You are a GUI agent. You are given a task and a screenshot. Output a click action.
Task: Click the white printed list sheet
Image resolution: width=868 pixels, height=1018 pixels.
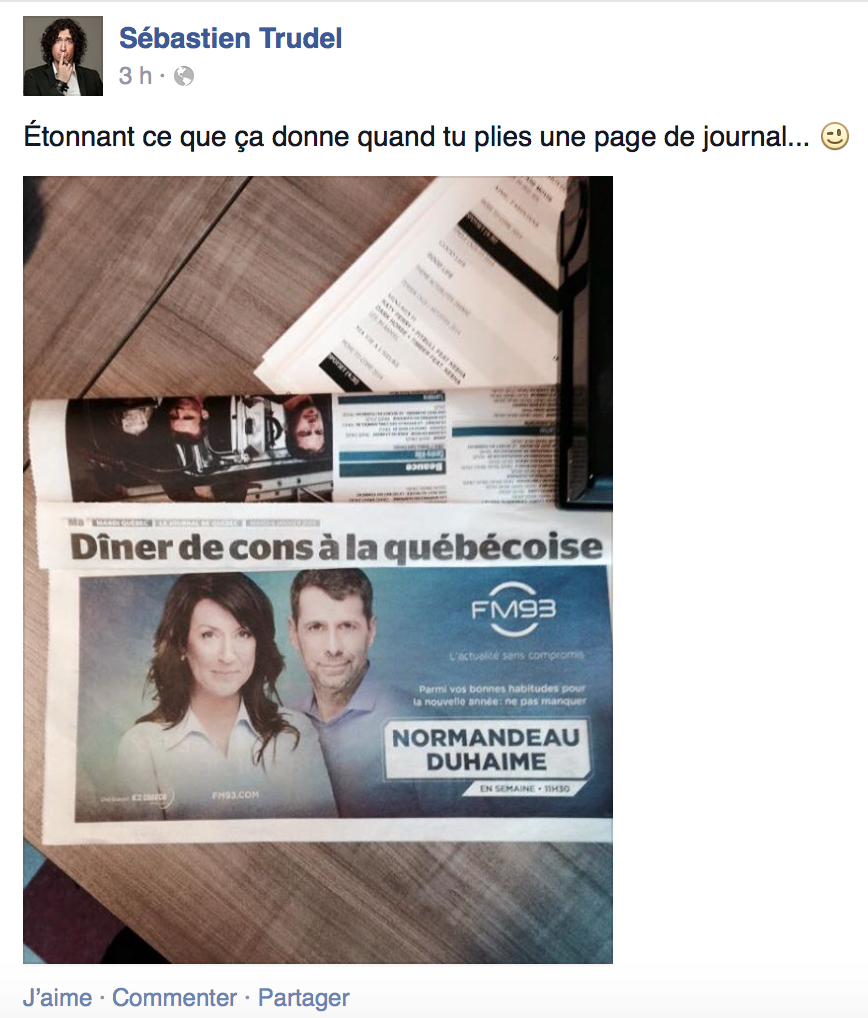pyautogui.click(x=415, y=286)
